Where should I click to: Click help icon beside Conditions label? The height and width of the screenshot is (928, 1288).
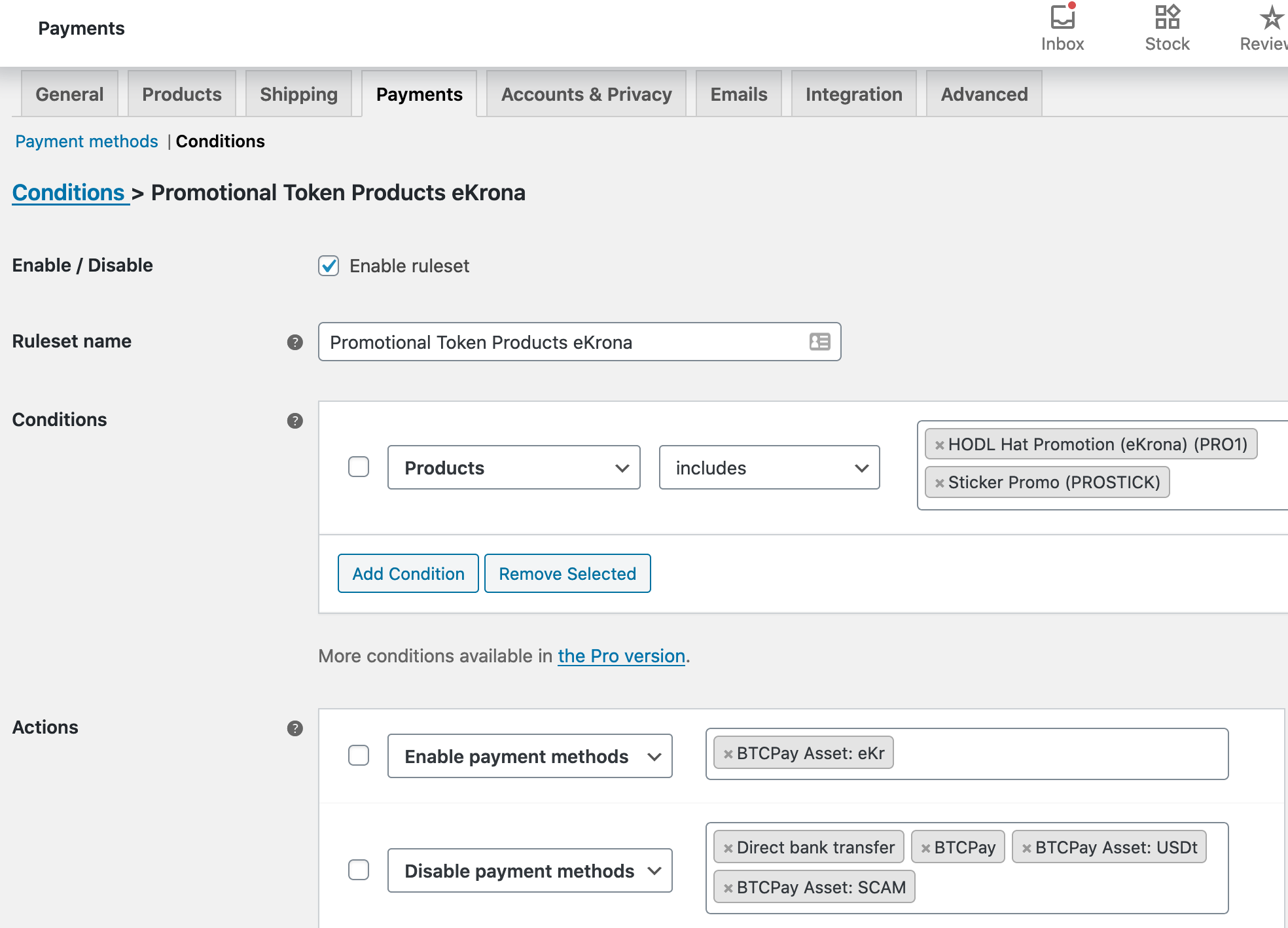(295, 421)
